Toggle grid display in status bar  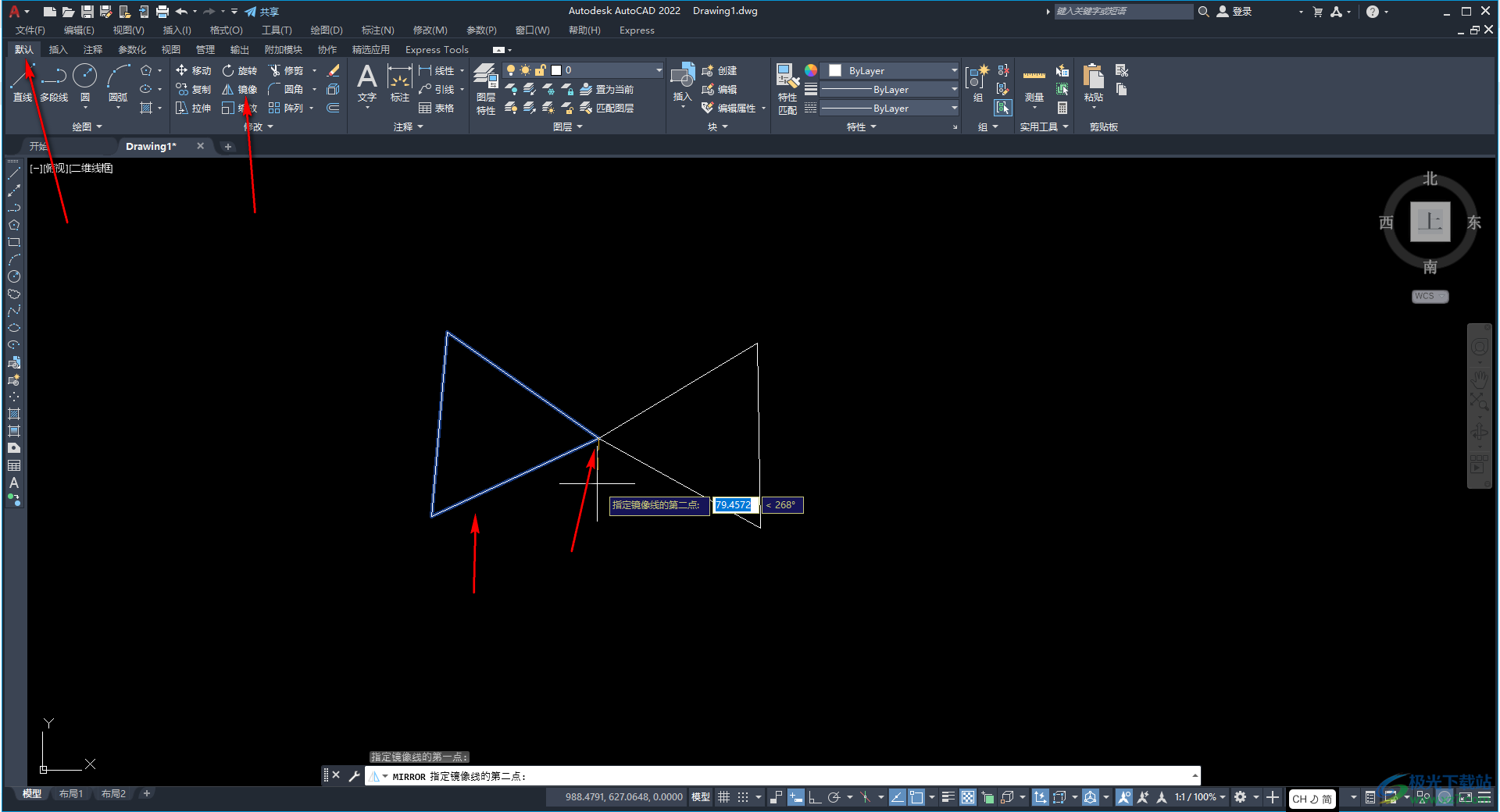(724, 797)
